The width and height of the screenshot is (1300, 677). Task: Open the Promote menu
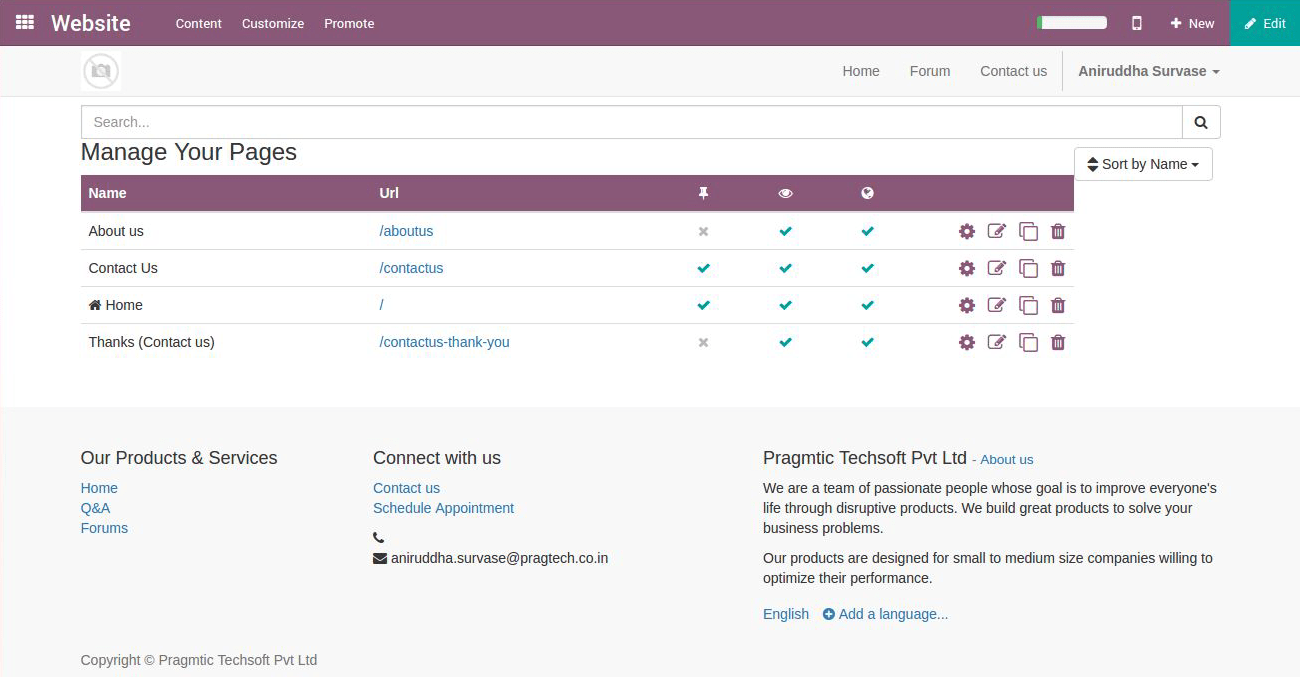click(x=349, y=23)
